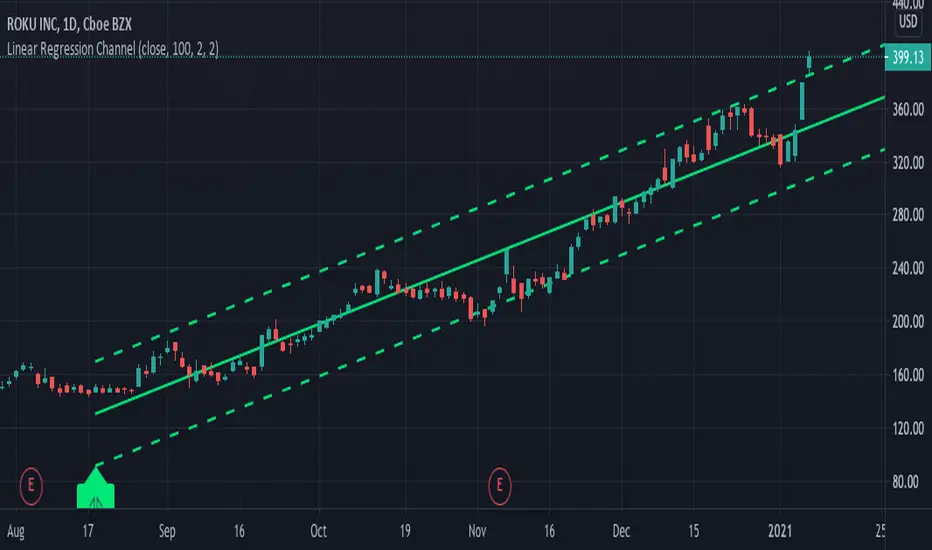Click the earnings E marker near August
The width and height of the screenshot is (932, 550).
pyautogui.click(x=31, y=486)
